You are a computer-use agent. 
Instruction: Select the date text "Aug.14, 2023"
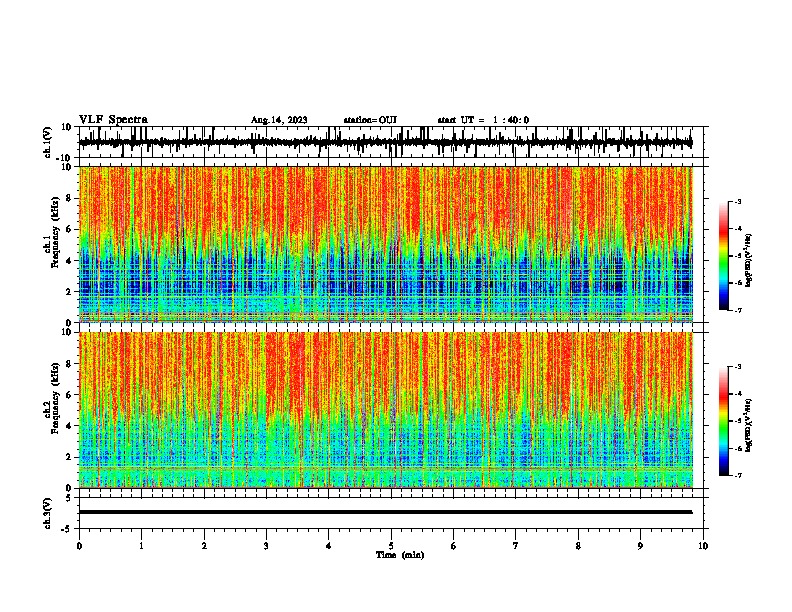click(279, 120)
